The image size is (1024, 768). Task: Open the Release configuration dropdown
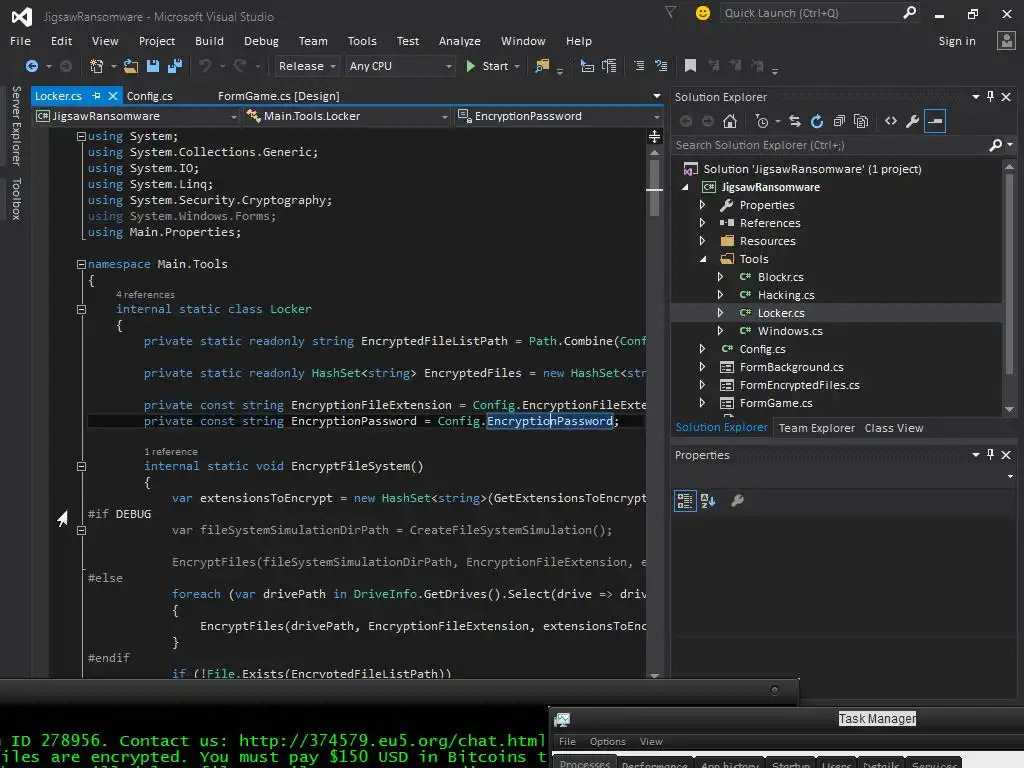click(x=306, y=66)
